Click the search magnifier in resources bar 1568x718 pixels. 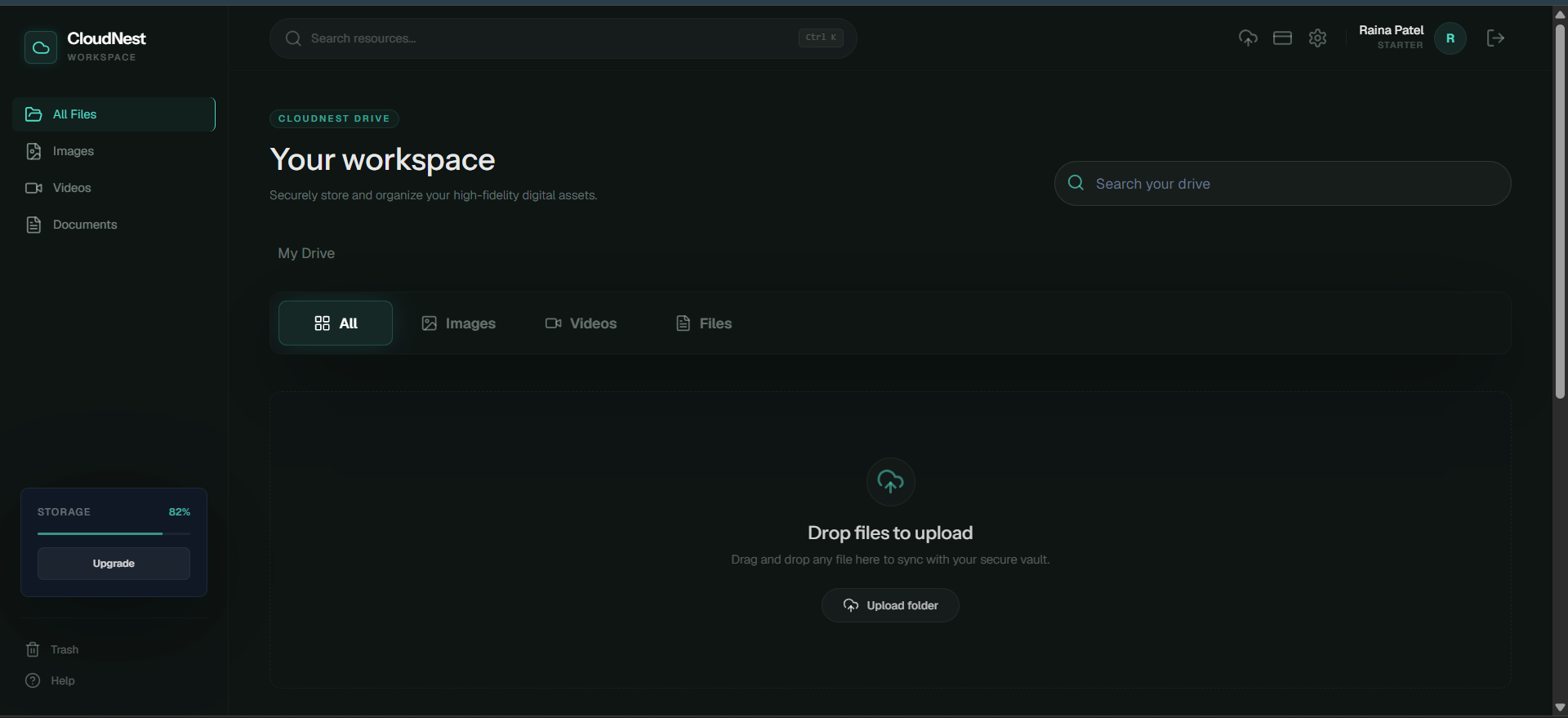[293, 38]
